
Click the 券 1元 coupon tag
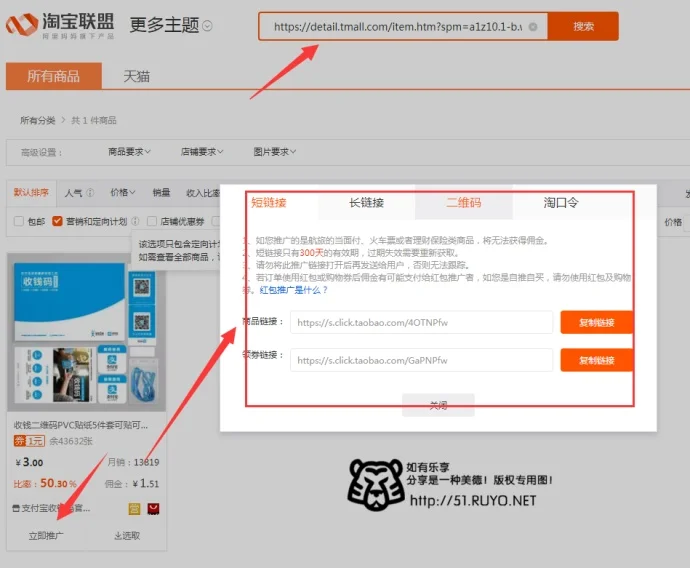point(29,441)
